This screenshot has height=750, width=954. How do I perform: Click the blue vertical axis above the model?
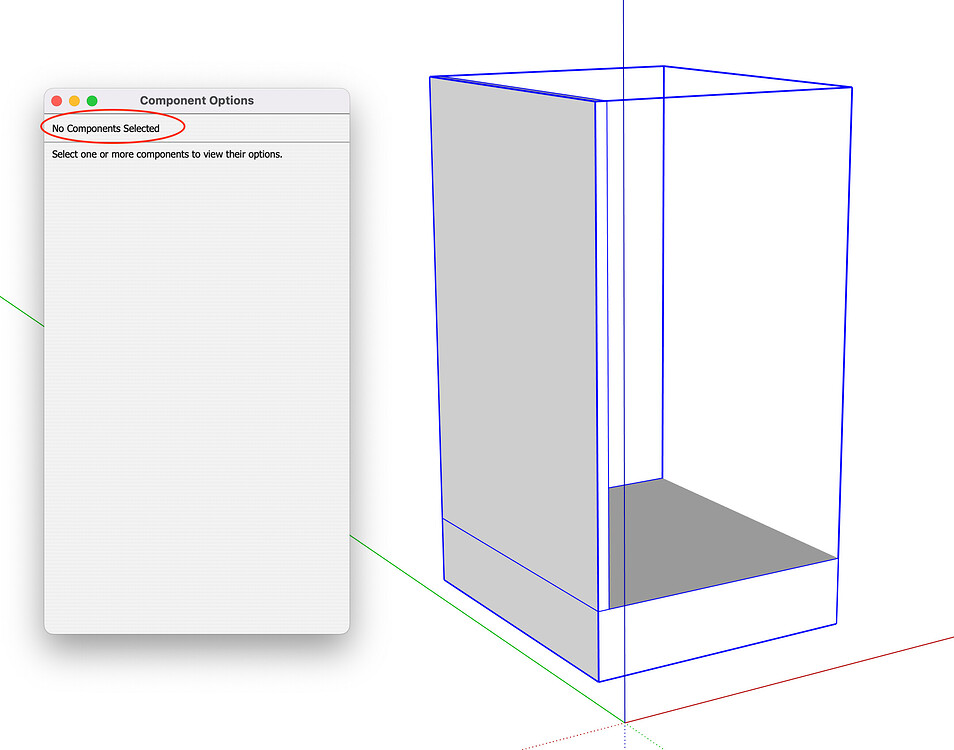(624, 30)
